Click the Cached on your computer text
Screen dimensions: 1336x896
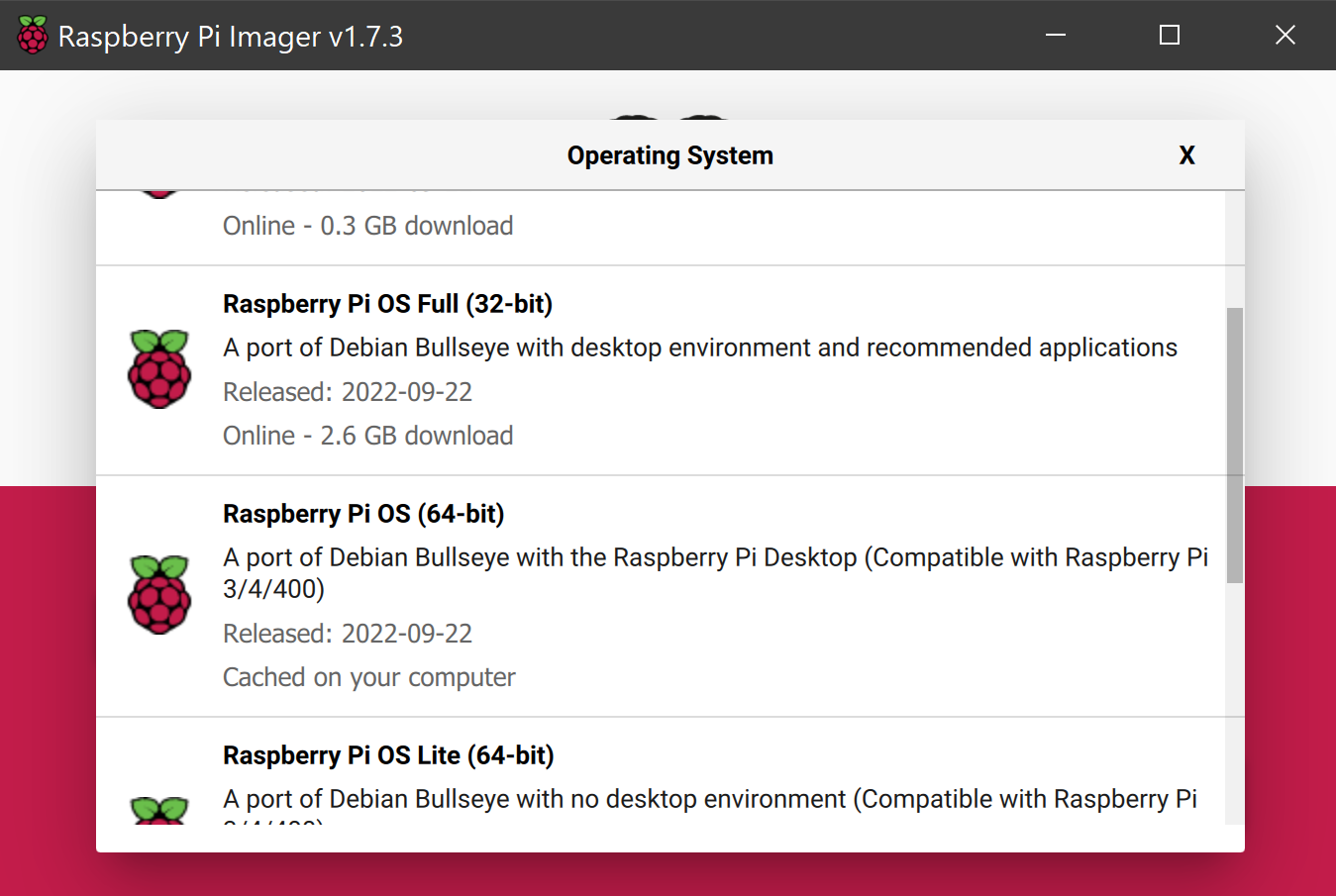coord(368,677)
